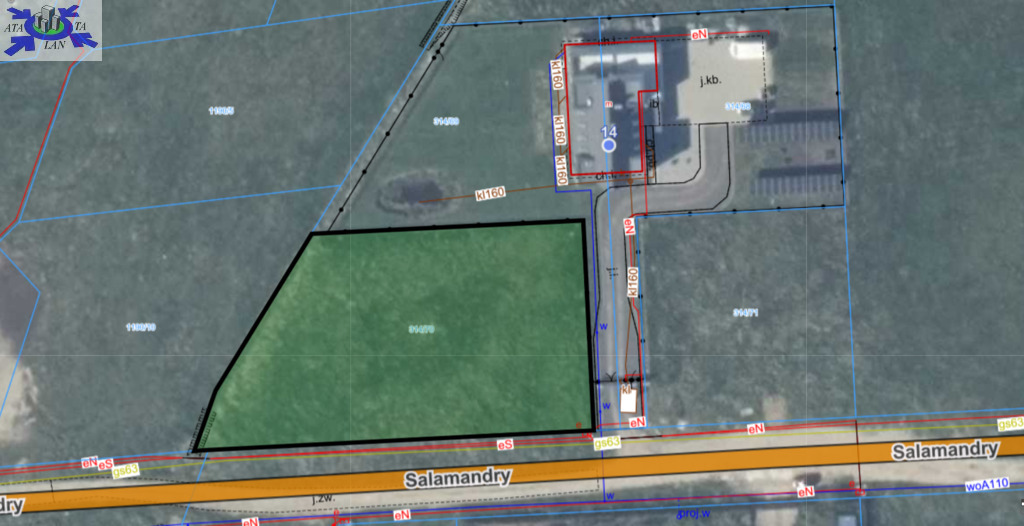Click the j.kb. building label
This screenshot has height=526, width=1024.
(711, 79)
